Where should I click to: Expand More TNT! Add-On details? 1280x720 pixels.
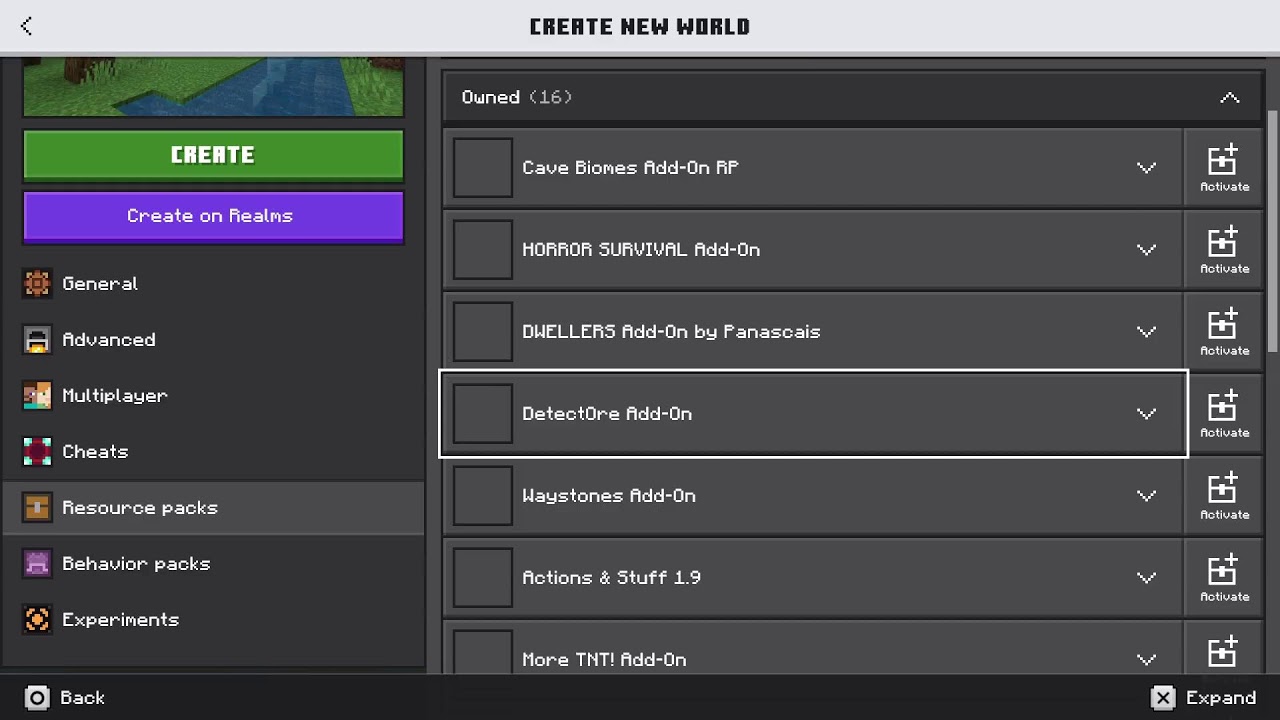[x=1146, y=660]
